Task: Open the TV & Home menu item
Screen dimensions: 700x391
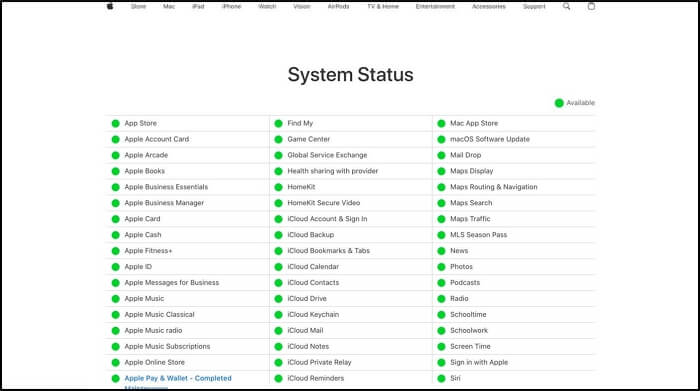Action: [x=383, y=6]
